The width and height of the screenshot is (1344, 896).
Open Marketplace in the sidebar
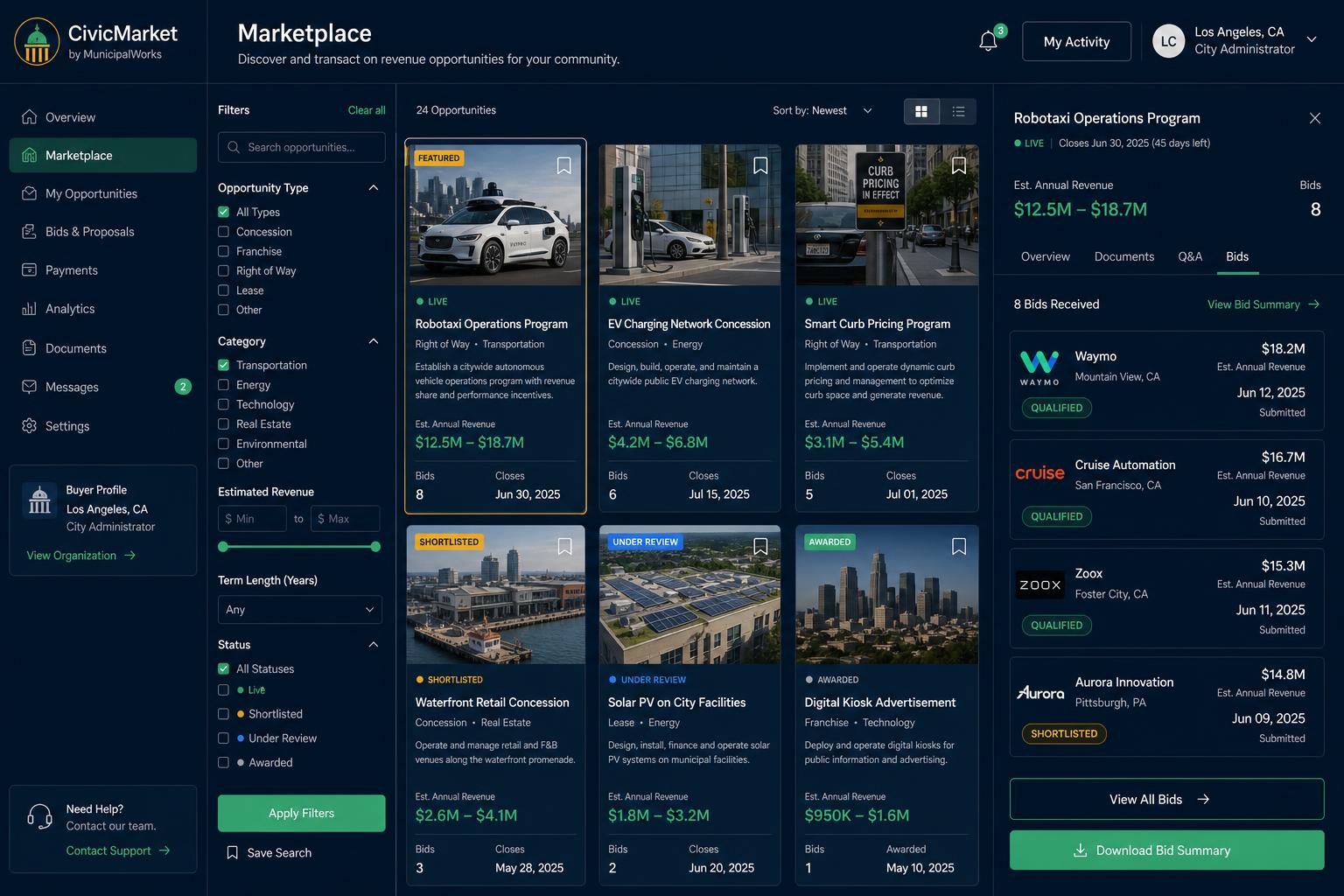103,155
